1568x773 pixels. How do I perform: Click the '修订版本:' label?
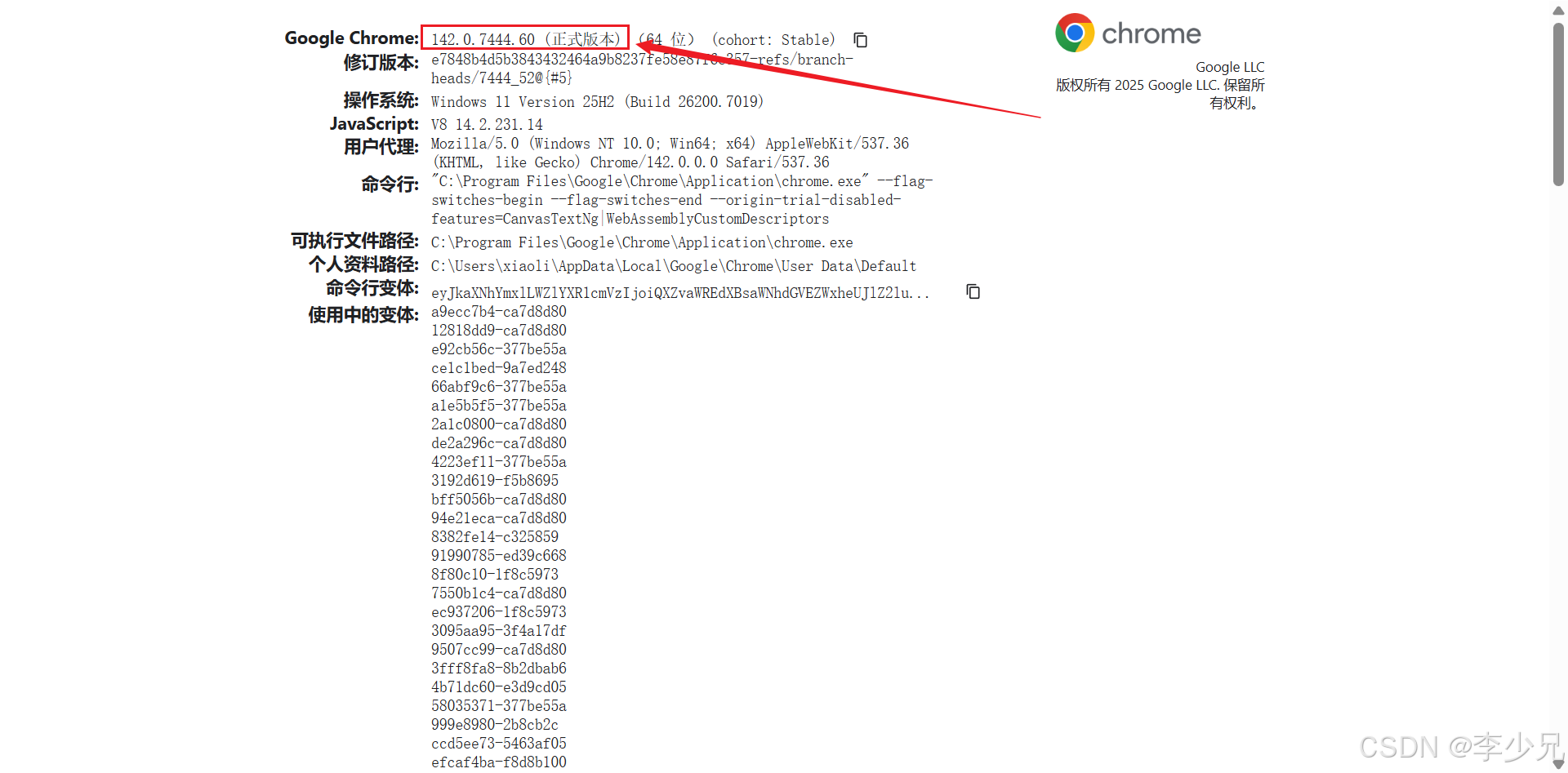[x=381, y=62]
